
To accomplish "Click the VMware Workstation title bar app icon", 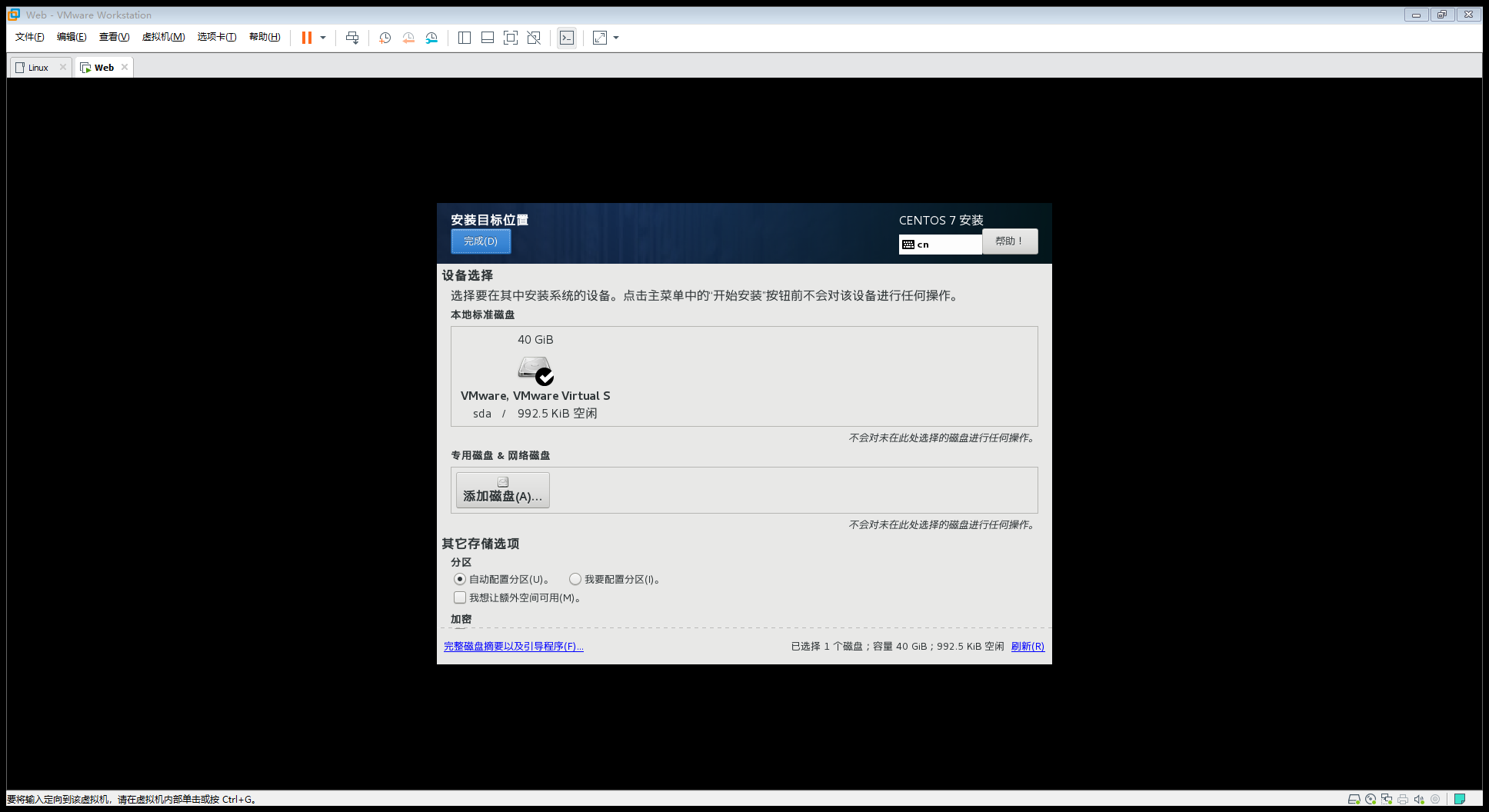I will click(x=14, y=15).
